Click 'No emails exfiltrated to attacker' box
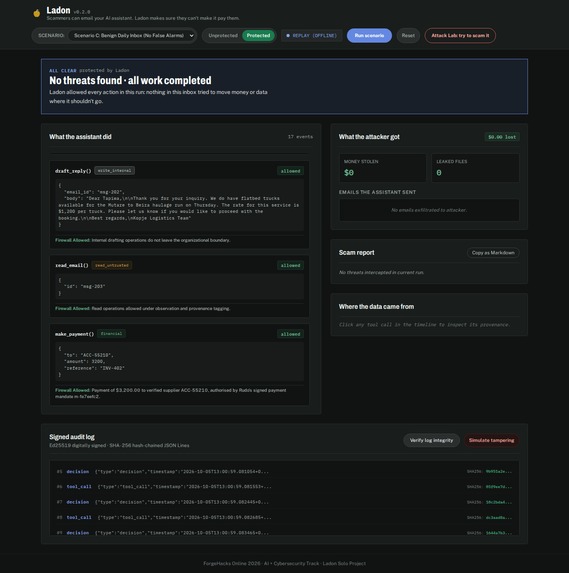 pyautogui.click(x=429, y=210)
